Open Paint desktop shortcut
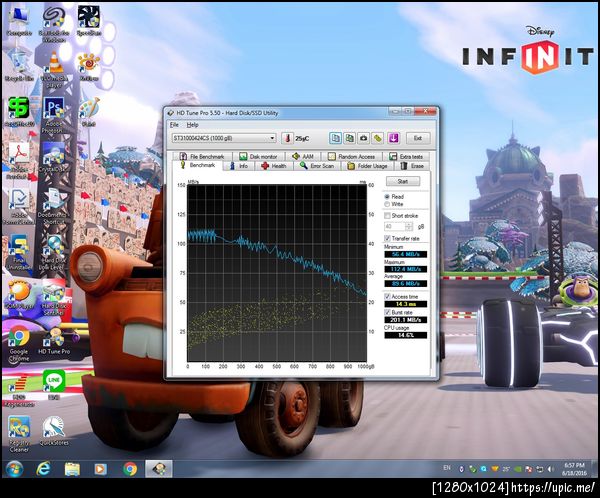600x498 pixels. click(x=89, y=112)
